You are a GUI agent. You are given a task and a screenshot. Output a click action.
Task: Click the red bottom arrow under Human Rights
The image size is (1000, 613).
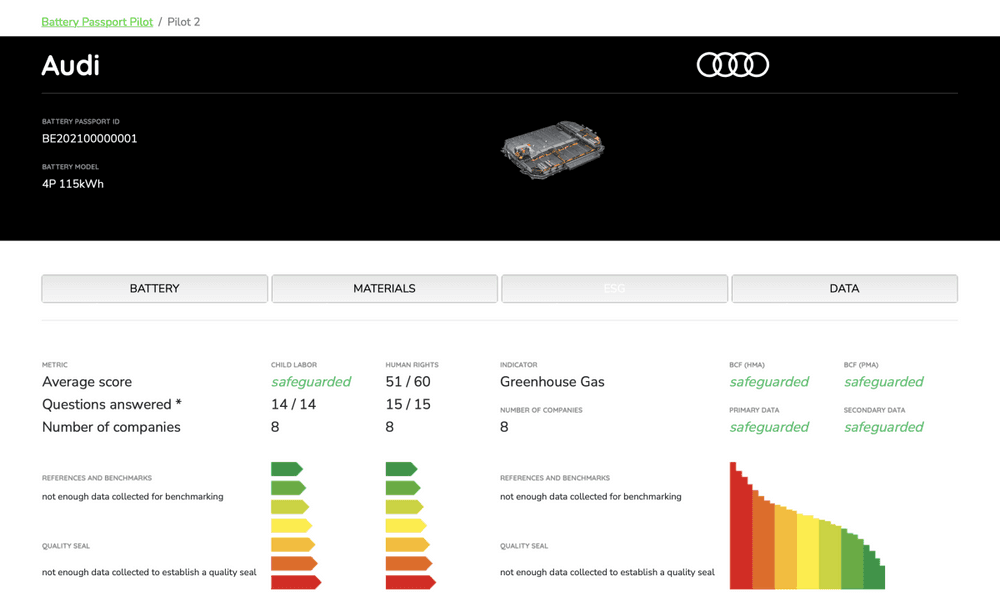point(409,582)
